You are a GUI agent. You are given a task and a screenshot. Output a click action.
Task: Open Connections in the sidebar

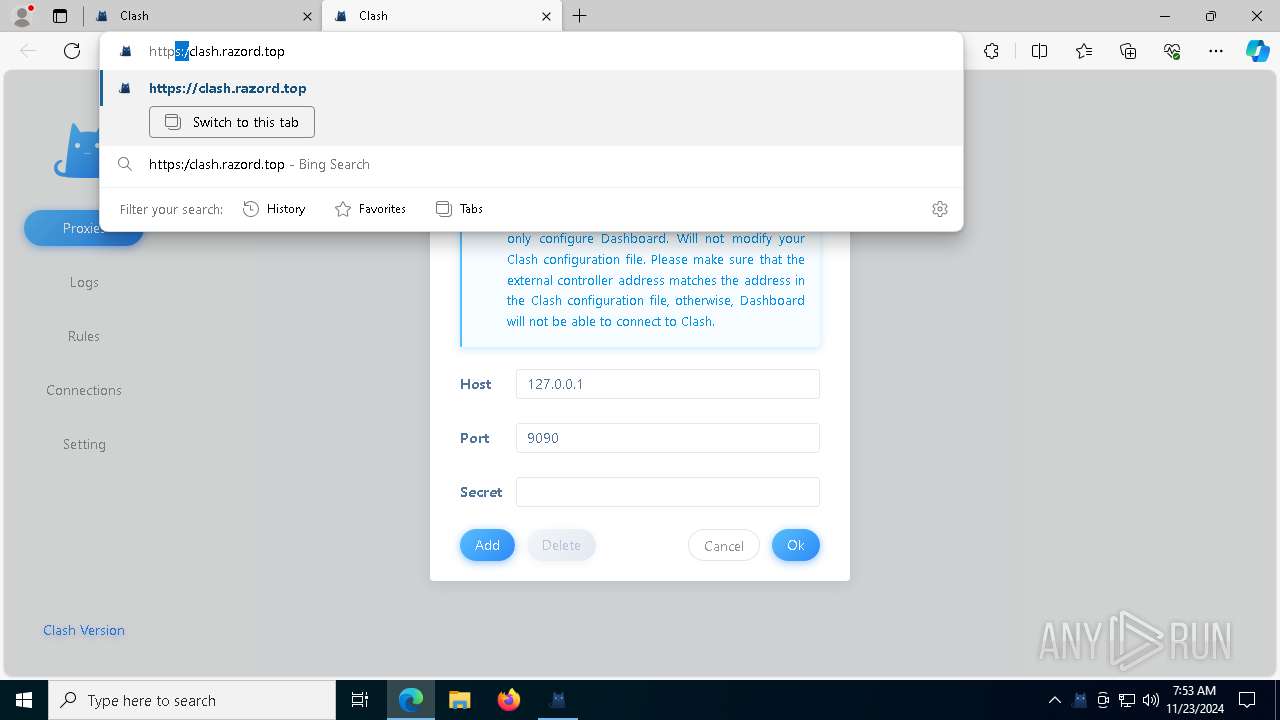pyautogui.click(x=84, y=390)
